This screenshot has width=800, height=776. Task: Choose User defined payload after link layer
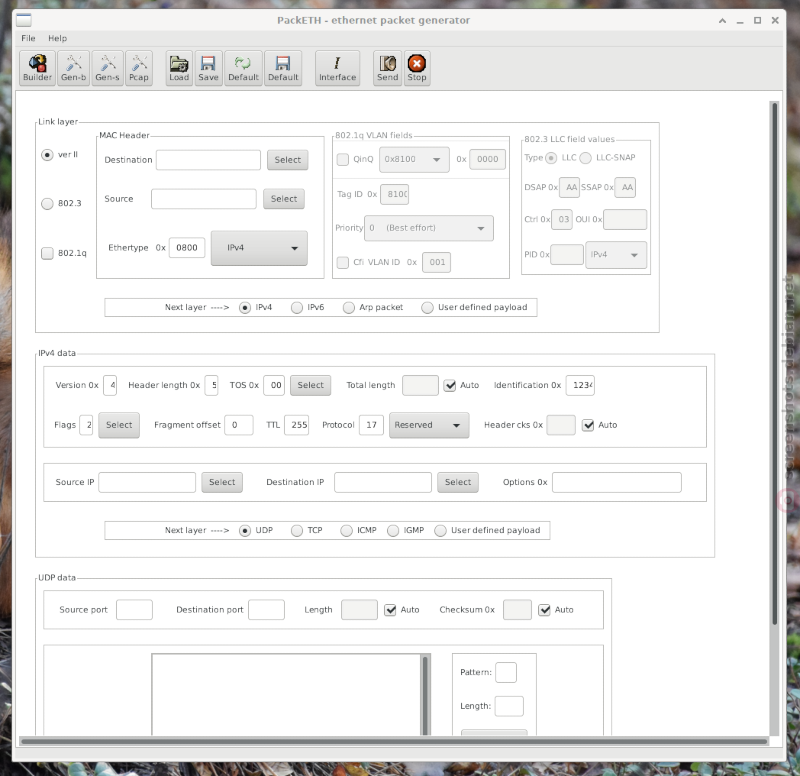[x=428, y=308]
